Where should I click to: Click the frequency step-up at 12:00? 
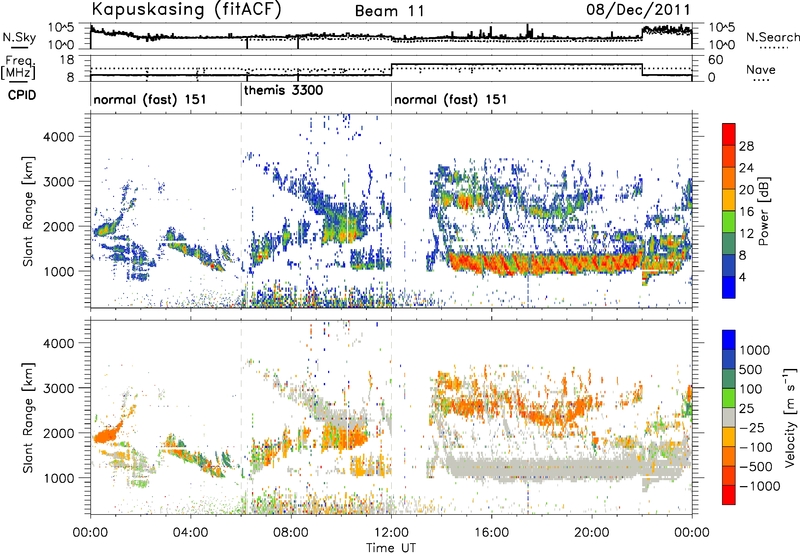coord(391,70)
